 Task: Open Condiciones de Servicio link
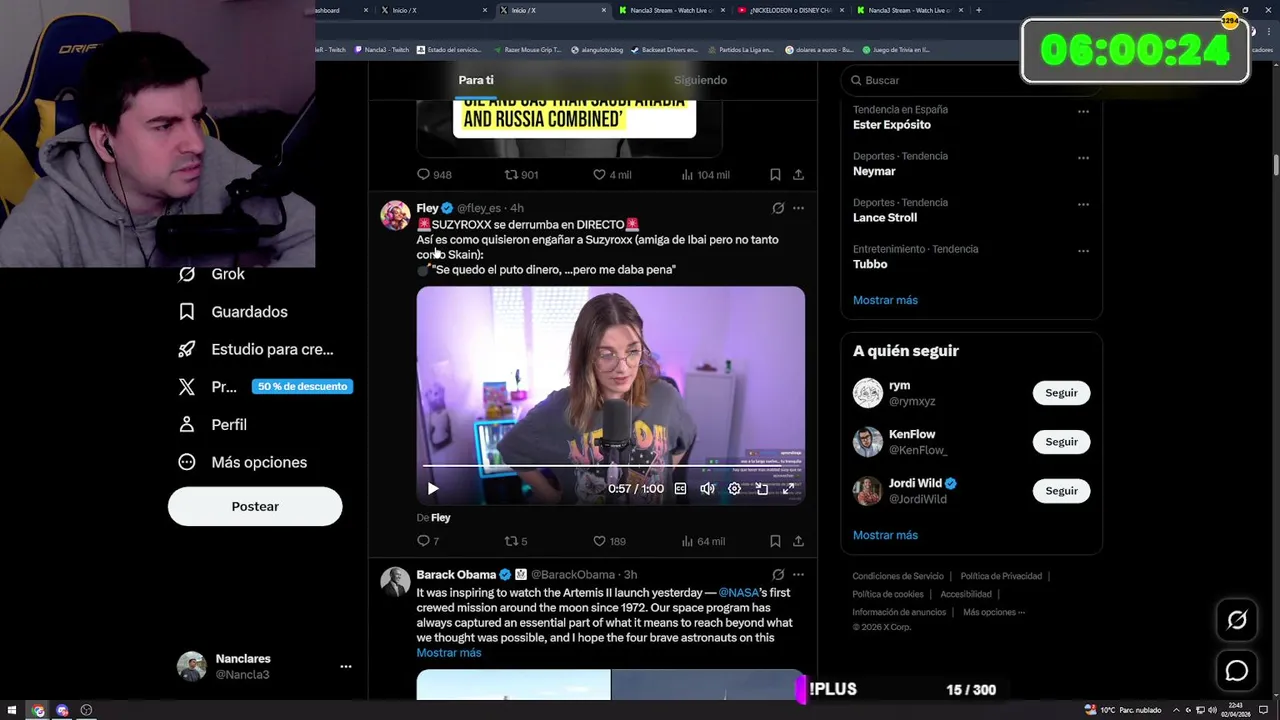pyautogui.click(x=898, y=576)
